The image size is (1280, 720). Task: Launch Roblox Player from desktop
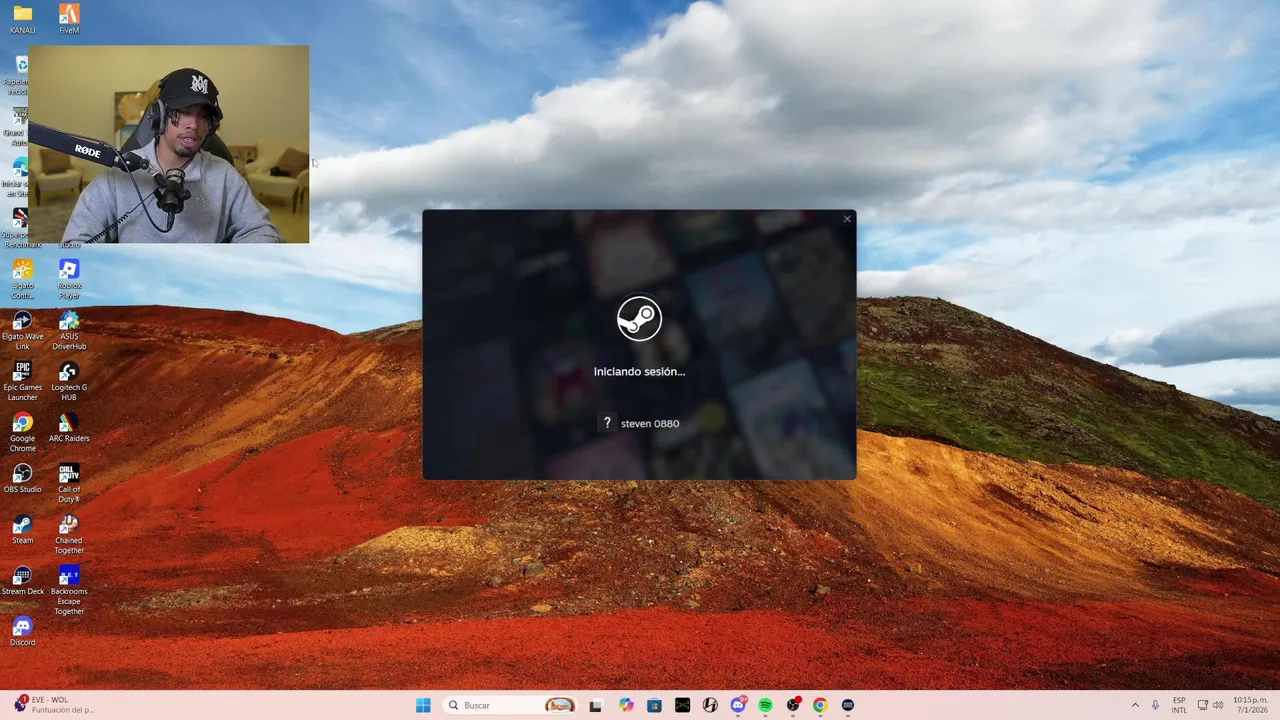pyautogui.click(x=69, y=279)
